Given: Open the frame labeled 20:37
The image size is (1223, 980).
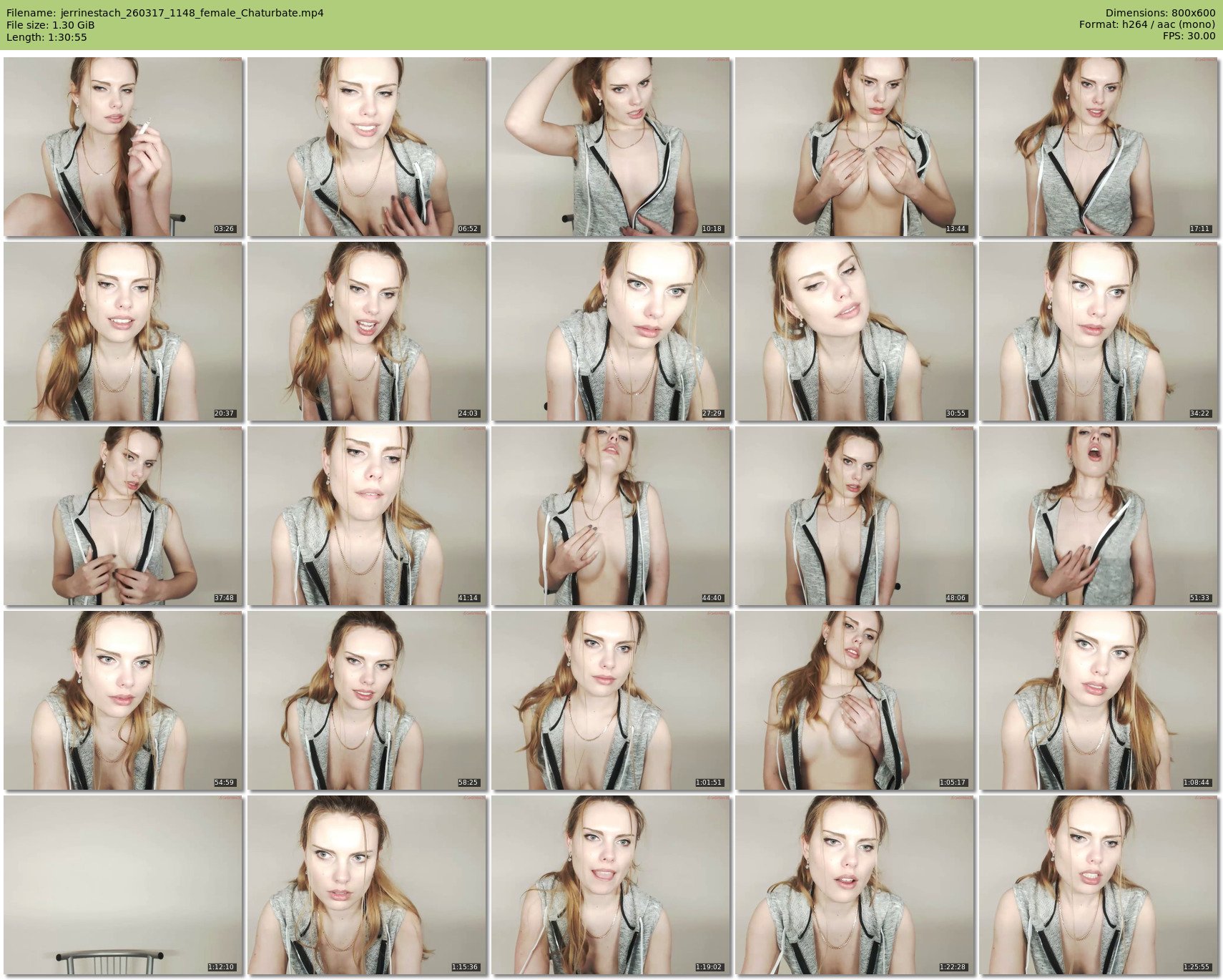Looking at the screenshot, I should (123, 331).
